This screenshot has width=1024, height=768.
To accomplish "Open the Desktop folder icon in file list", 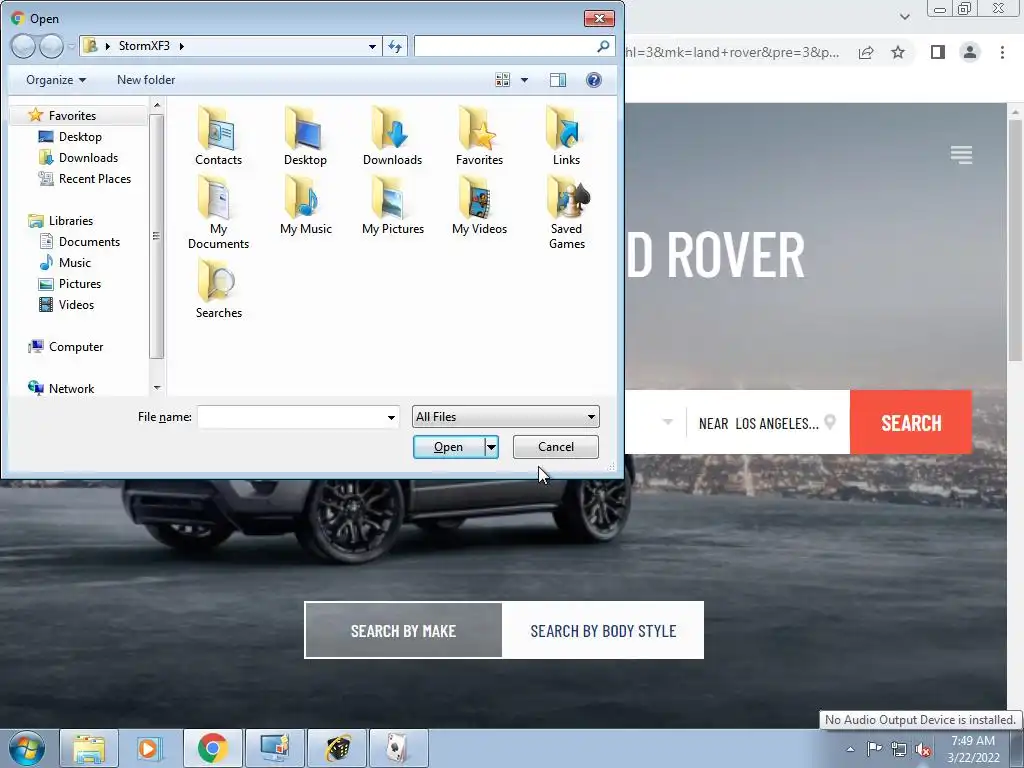I will 305,136.
